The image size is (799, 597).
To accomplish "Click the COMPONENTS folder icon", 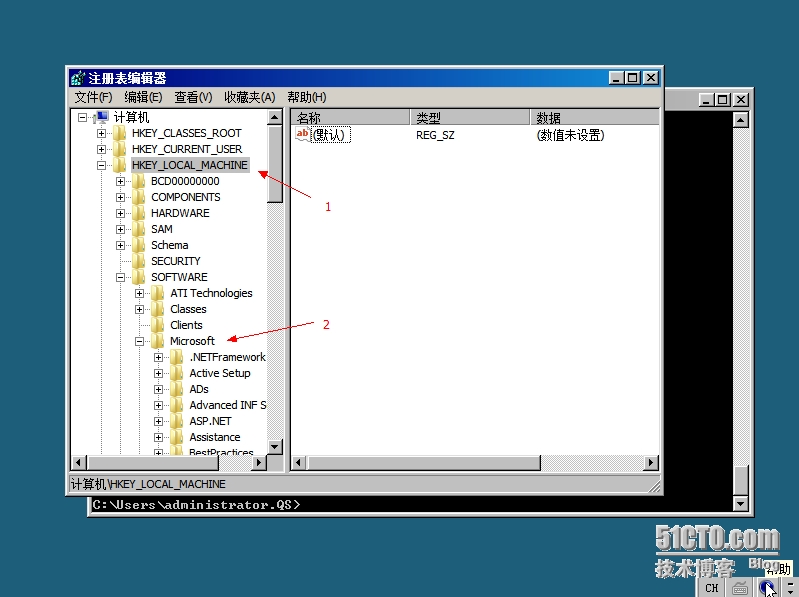I will [x=139, y=197].
